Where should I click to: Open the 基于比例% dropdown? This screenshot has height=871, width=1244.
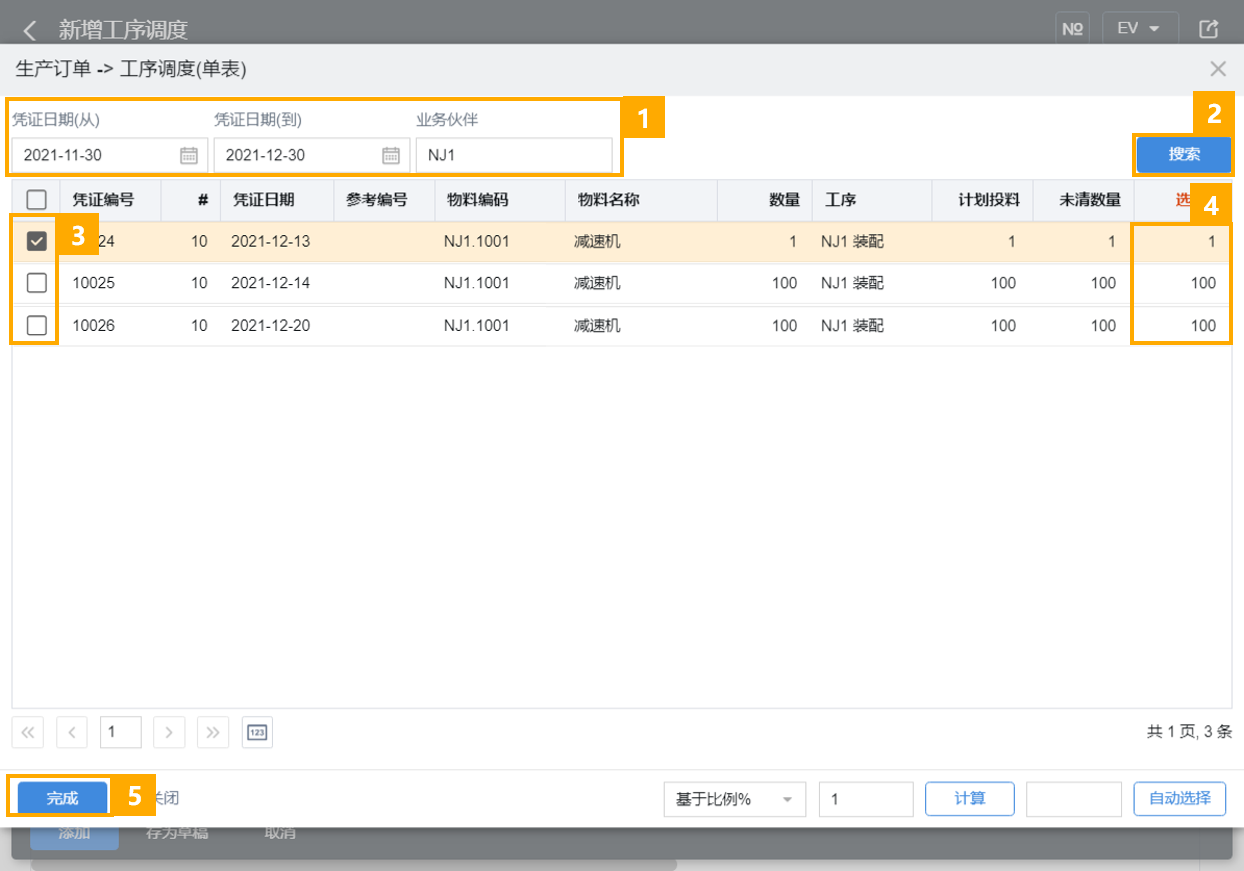pyautogui.click(x=734, y=799)
